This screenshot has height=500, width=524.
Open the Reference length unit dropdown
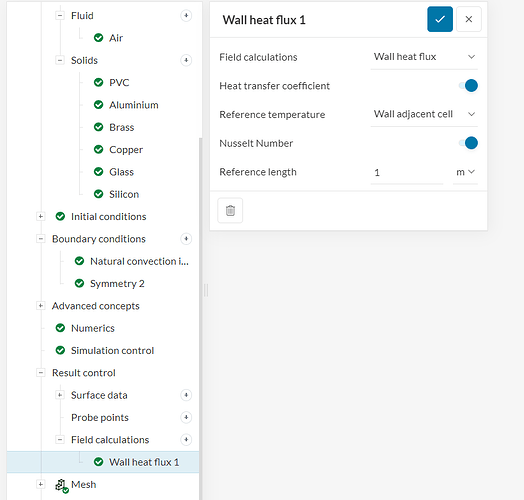465,172
